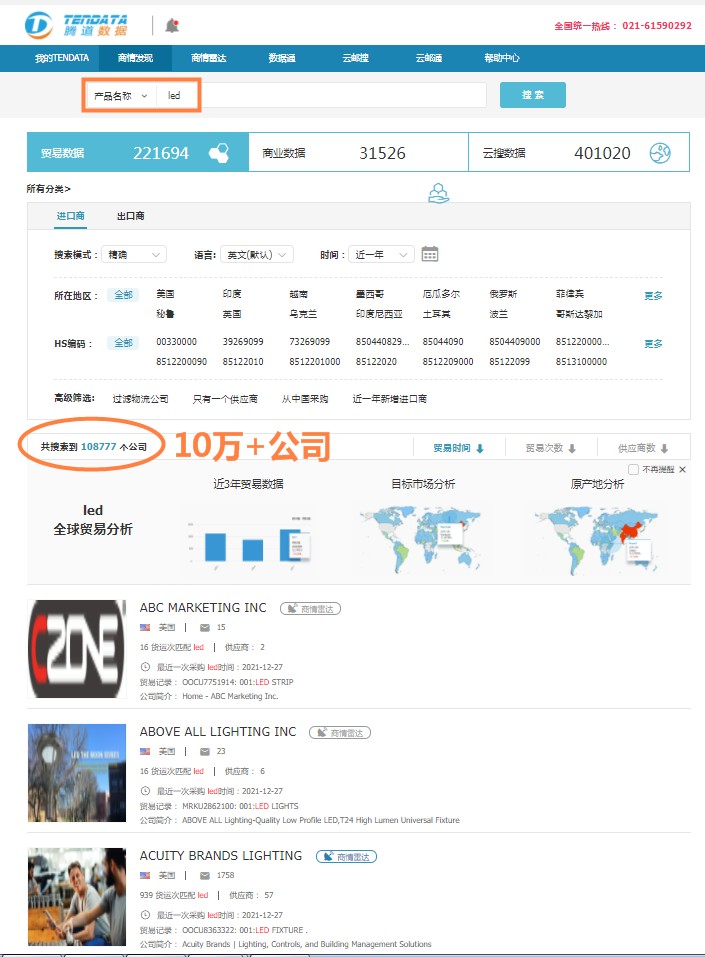Apply 只有一个供应商 filter
This screenshot has height=957, width=705.
coord(225,399)
